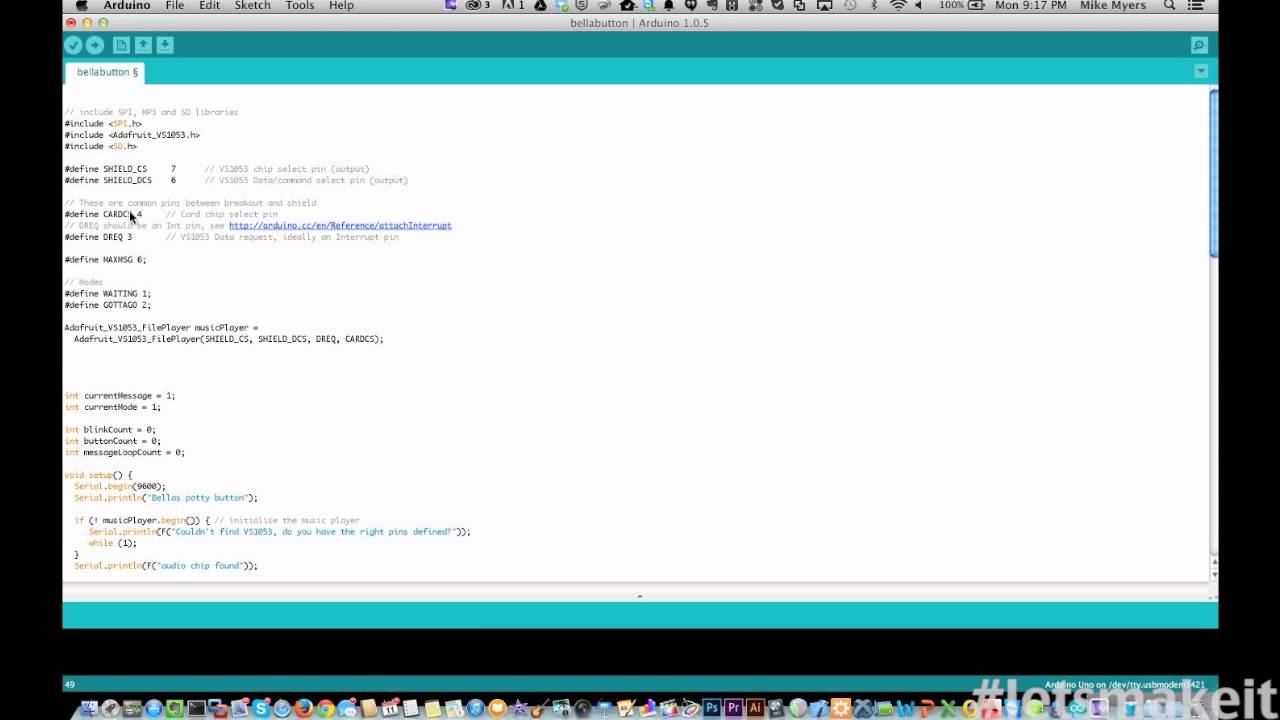Viewport: 1280px width, 720px height.
Task: Click the Upload arrow button
Action: (x=94, y=45)
